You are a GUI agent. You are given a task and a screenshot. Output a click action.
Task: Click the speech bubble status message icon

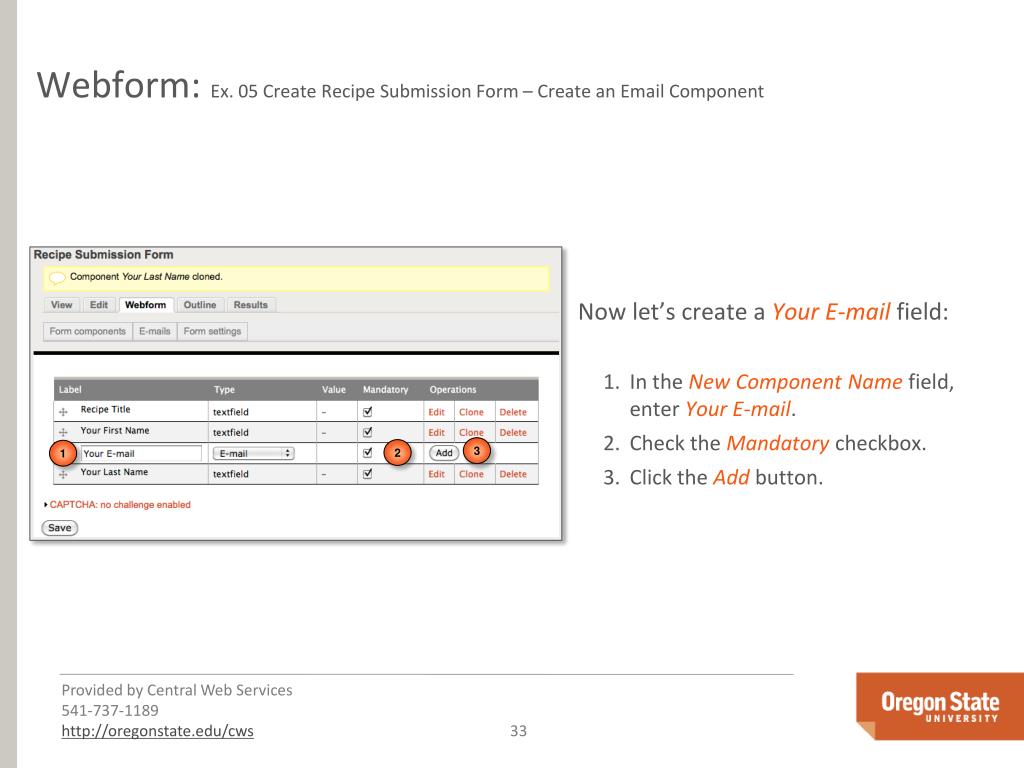(x=57, y=278)
